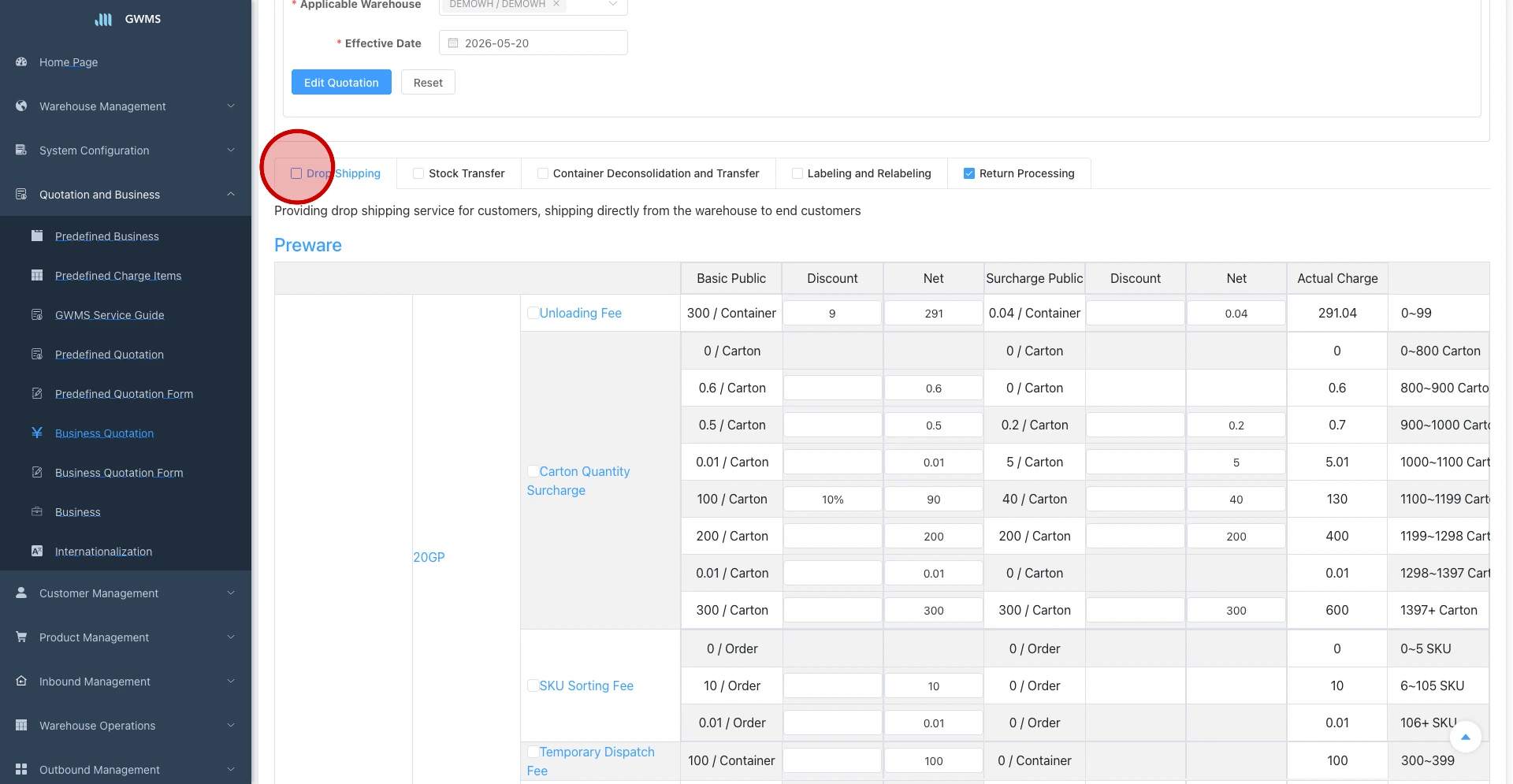Check the Drop Shipping checkbox
This screenshot has height=784, width=1513.
coord(296,173)
